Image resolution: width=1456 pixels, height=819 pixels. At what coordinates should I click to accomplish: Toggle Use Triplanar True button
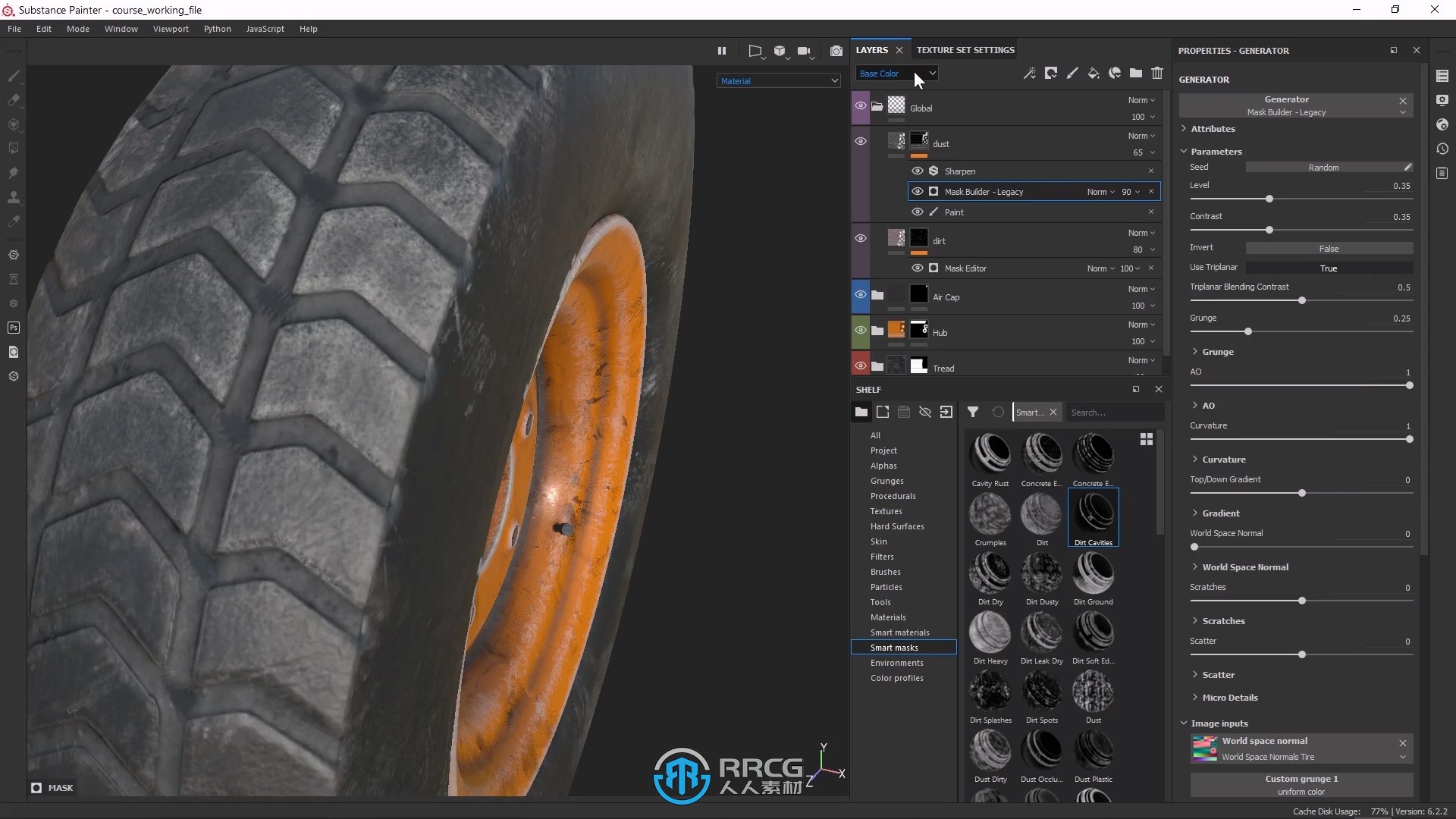click(x=1329, y=268)
